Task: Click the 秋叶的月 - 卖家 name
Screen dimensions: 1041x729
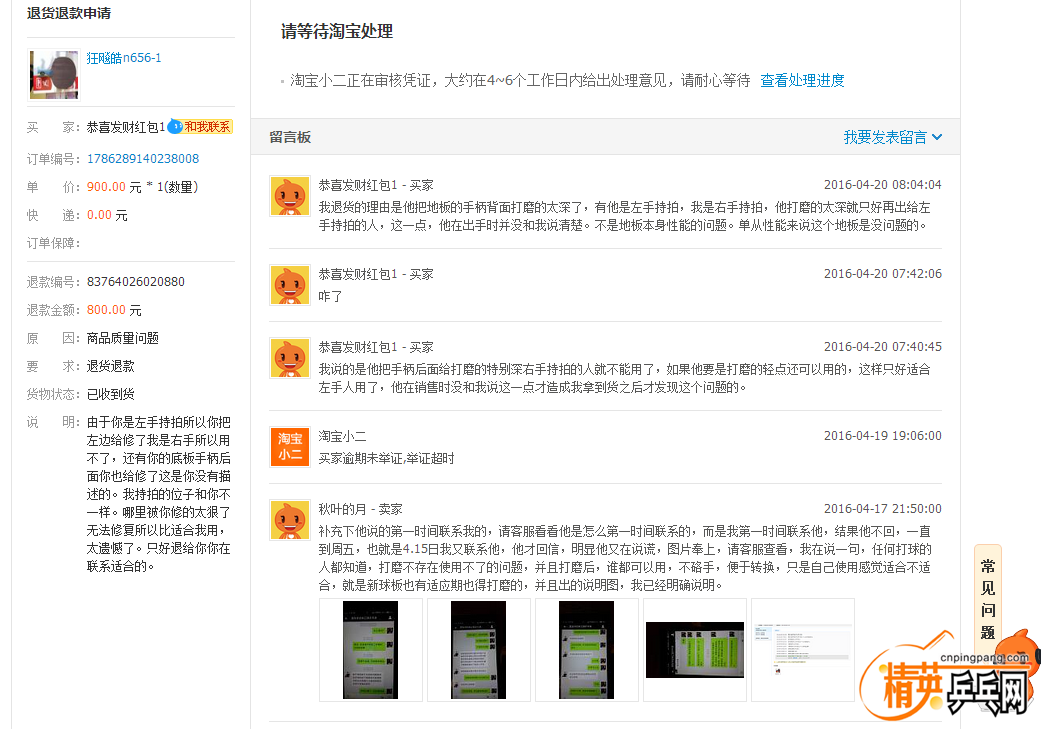Action: point(360,509)
